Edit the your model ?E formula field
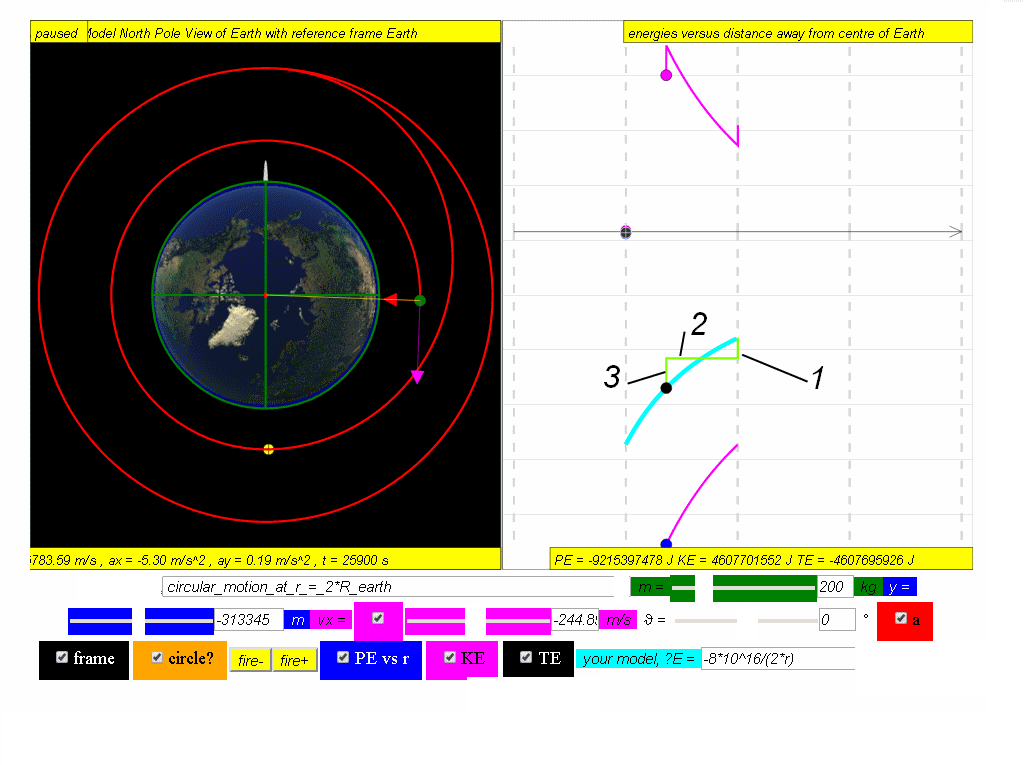Image resolution: width=1024 pixels, height=765 pixels. tap(777, 659)
